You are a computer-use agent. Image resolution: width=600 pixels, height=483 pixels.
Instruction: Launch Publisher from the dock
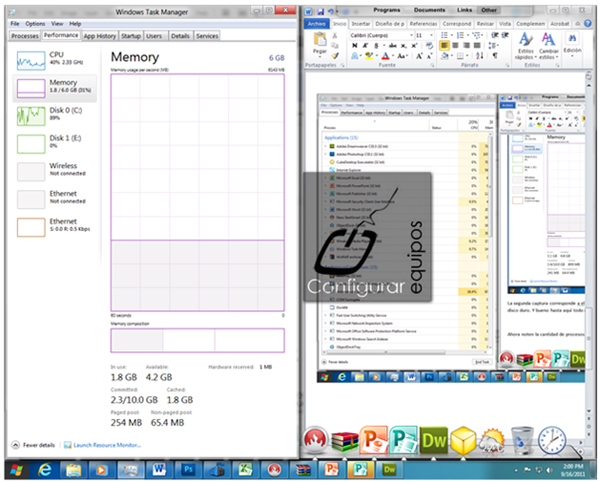point(404,440)
